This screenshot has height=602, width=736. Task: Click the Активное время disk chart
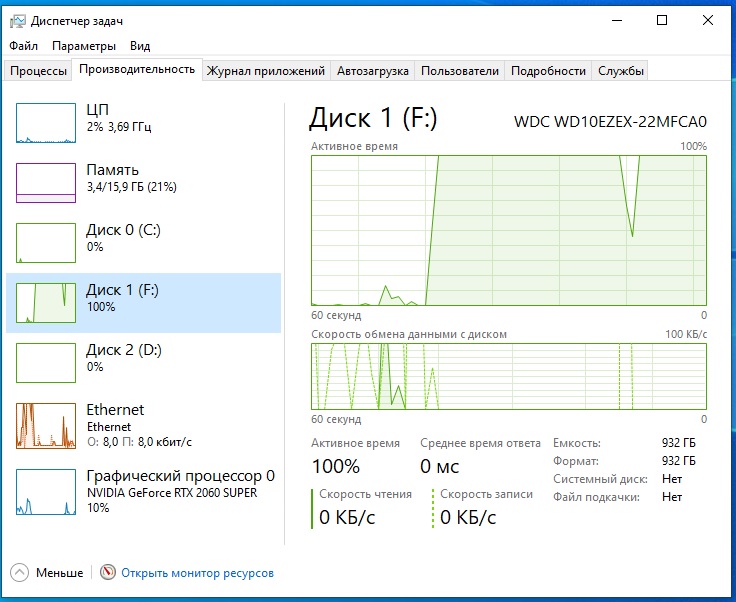[x=509, y=229]
